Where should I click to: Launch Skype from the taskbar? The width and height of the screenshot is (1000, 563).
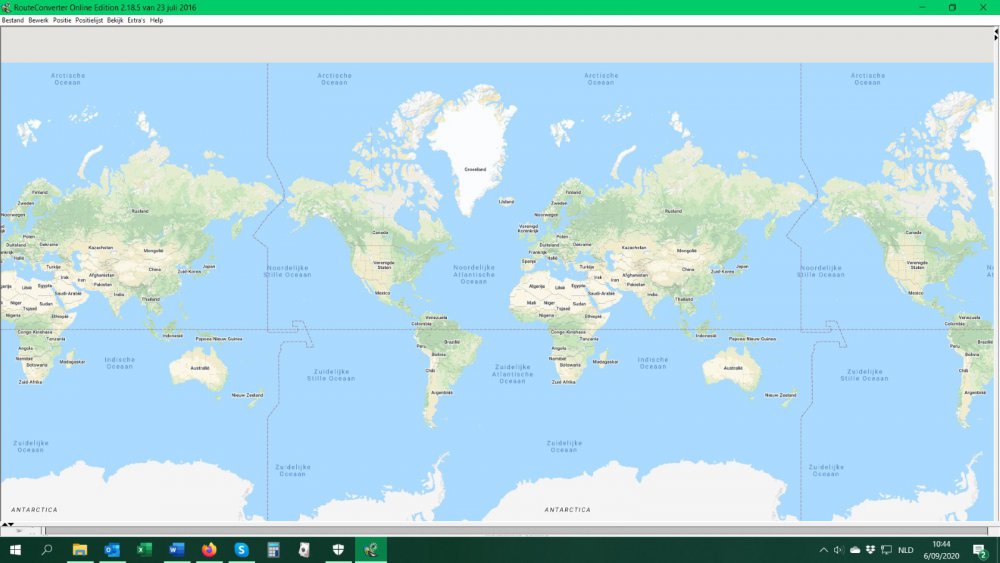pyautogui.click(x=241, y=550)
